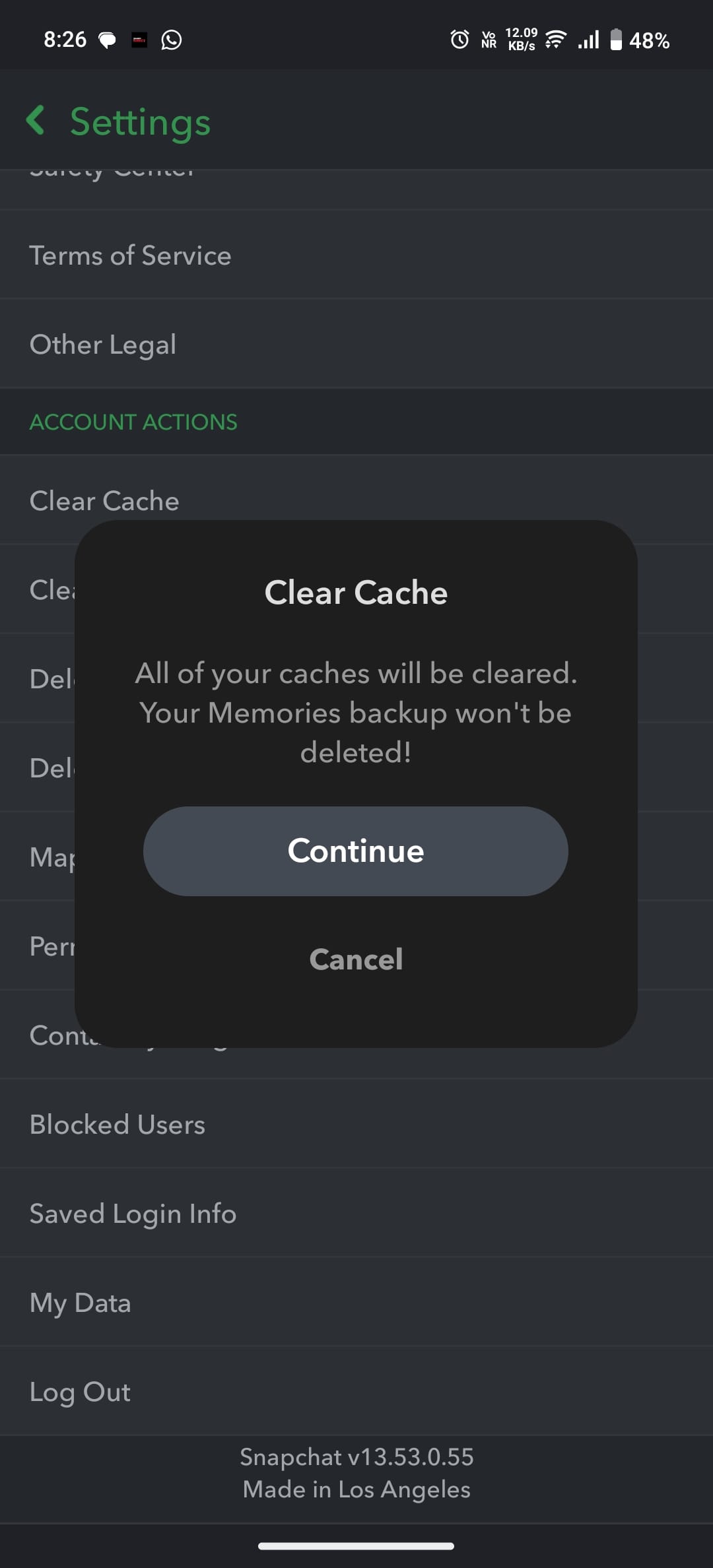Viewport: 713px width, 1568px height.
Task: Open Blocked Users list
Action: click(118, 1125)
